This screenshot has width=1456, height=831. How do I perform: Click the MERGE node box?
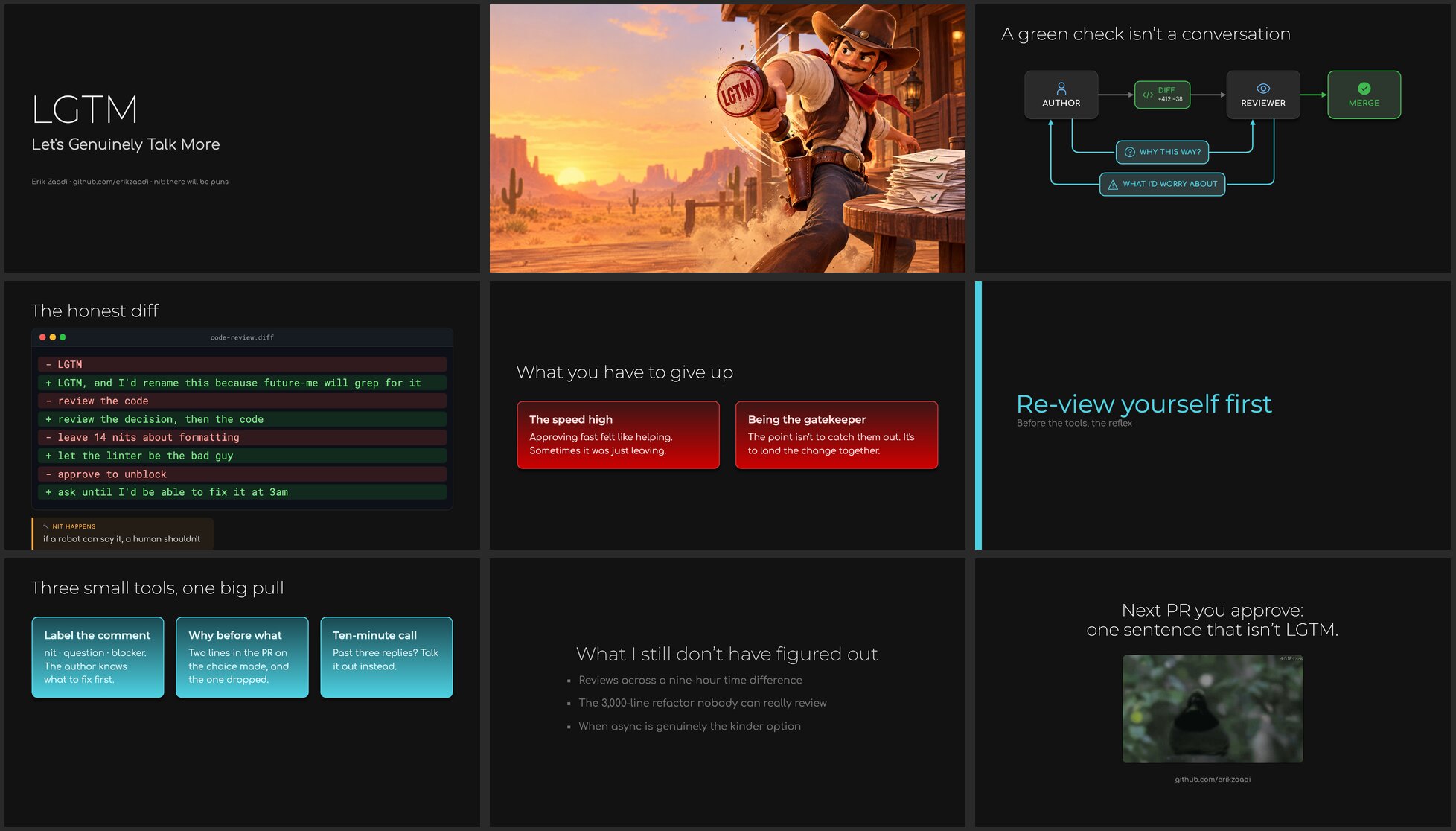point(1364,95)
